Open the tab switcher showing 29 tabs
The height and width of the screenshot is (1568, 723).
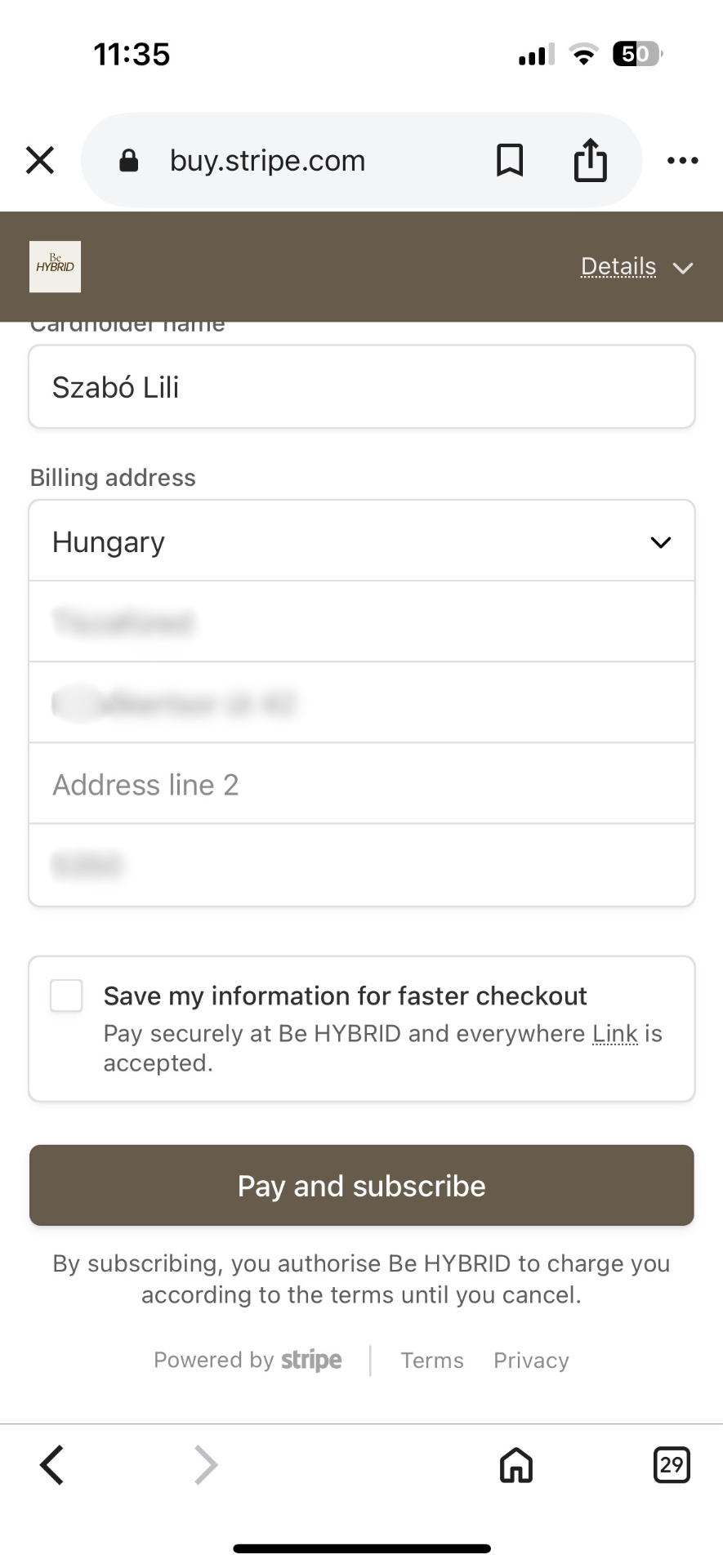(x=672, y=1464)
